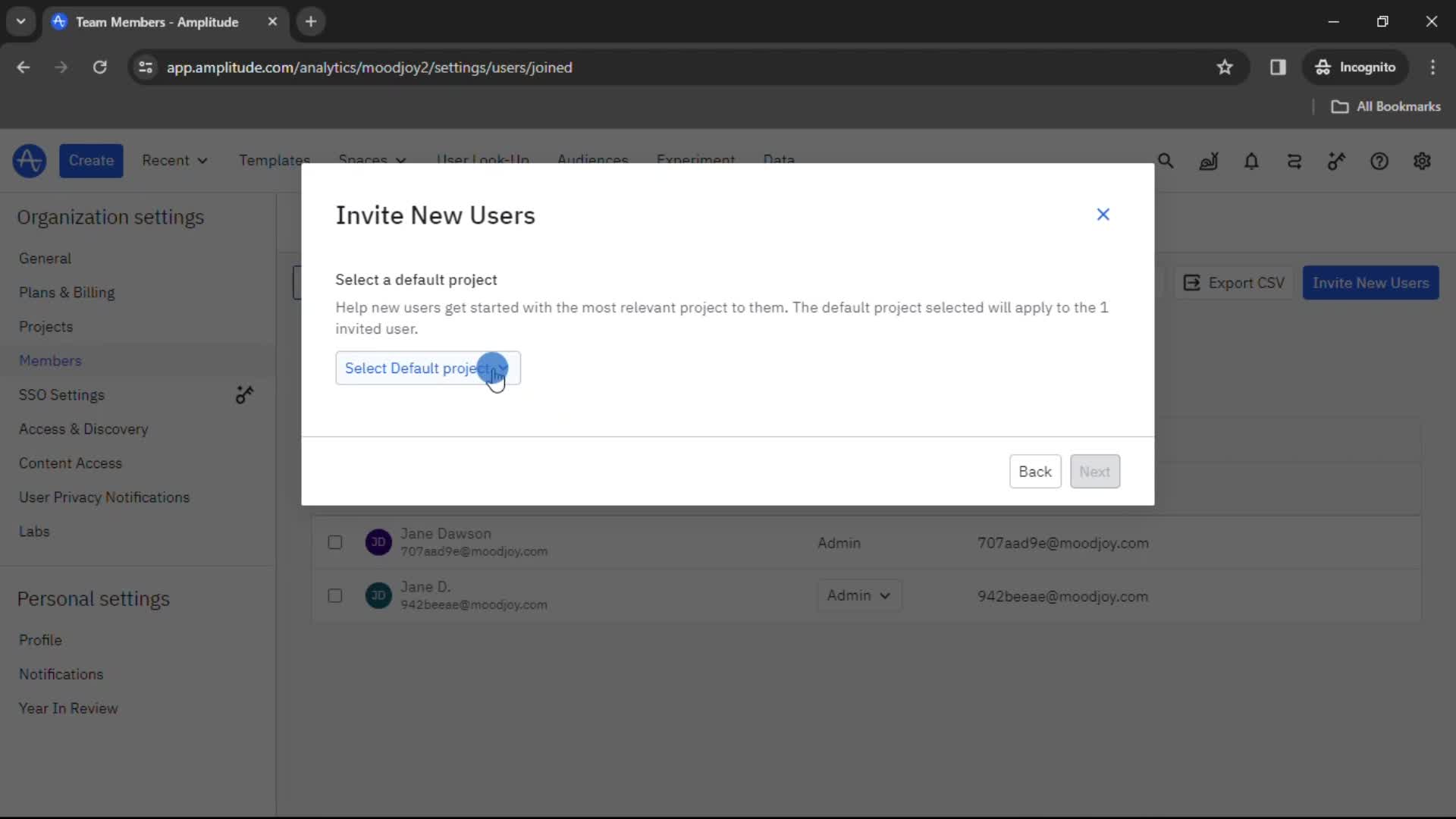Open the search icon in toolbar

pos(1166,160)
